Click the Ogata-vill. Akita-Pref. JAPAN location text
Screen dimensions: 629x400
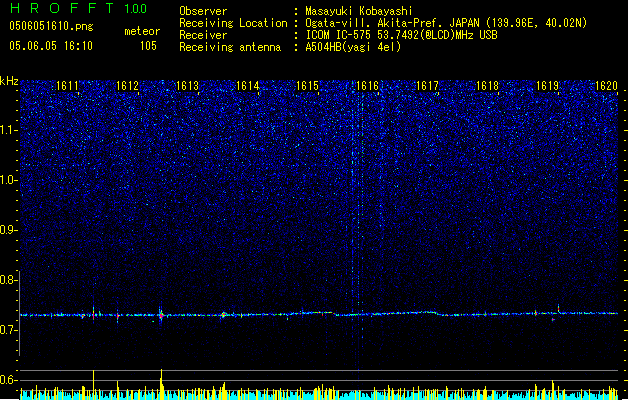pyautogui.click(x=446, y=23)
